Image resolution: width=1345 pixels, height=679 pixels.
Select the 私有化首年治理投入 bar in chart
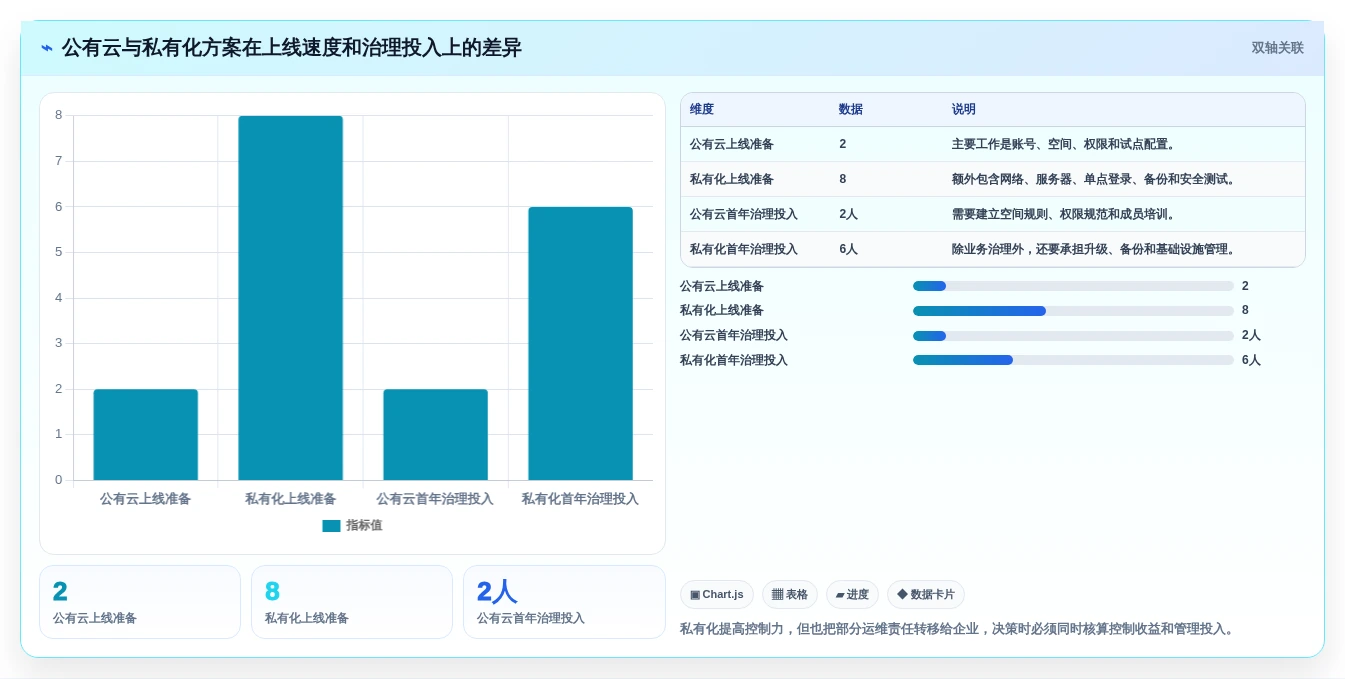pyautogui.click(x=580, y=344)
